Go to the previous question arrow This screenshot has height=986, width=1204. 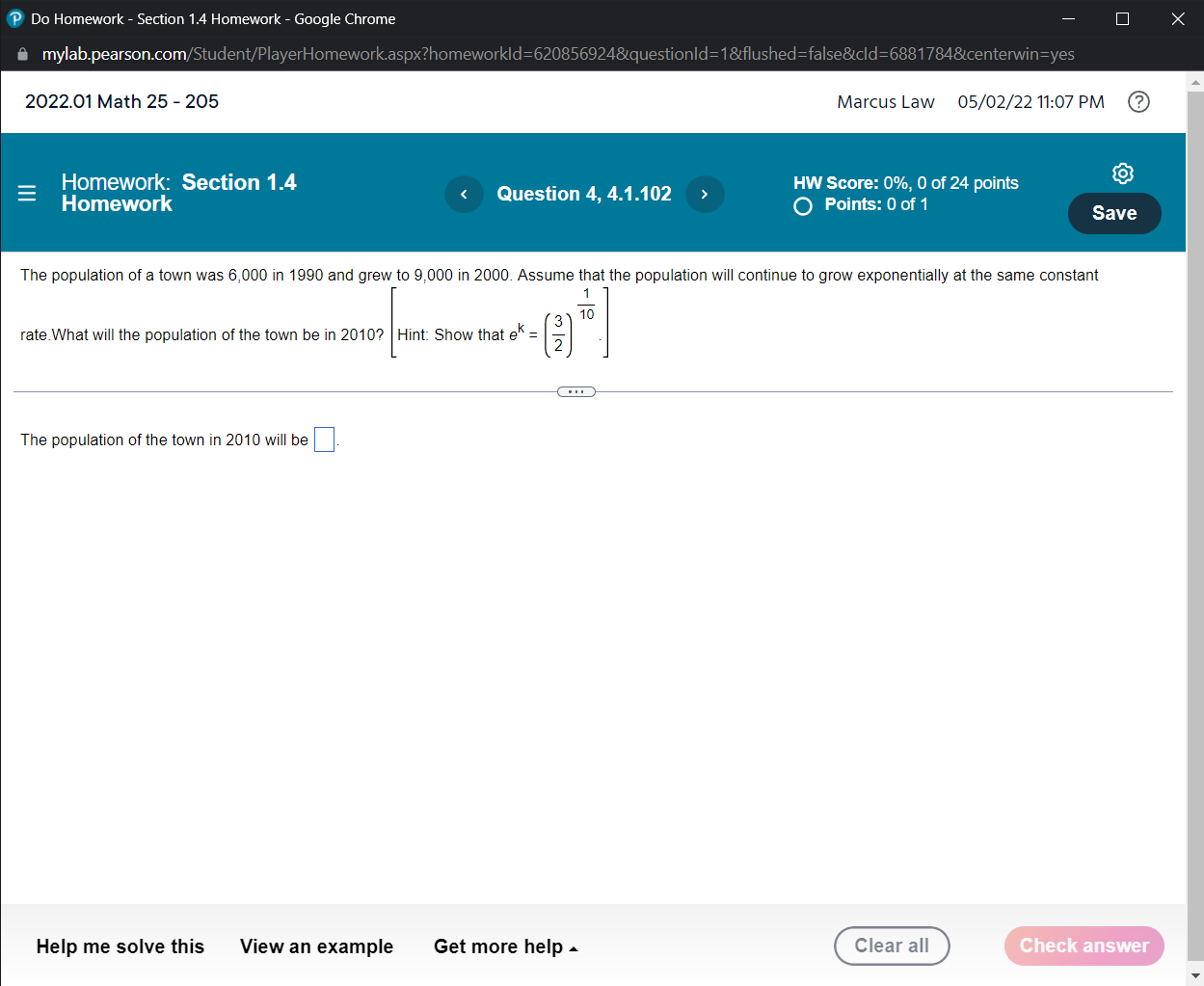tap(464, 194)
